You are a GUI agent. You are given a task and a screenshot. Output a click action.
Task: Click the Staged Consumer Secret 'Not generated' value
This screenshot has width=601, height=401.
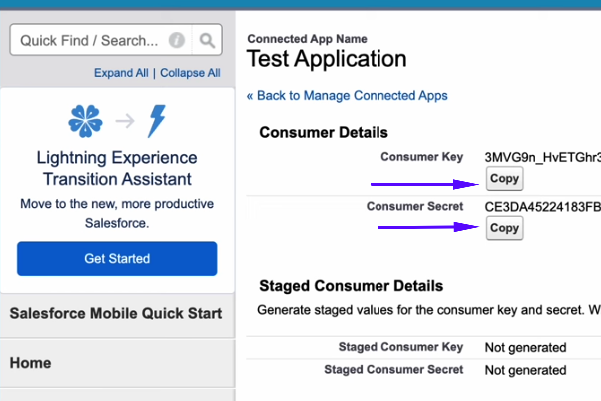coord(525,370)
